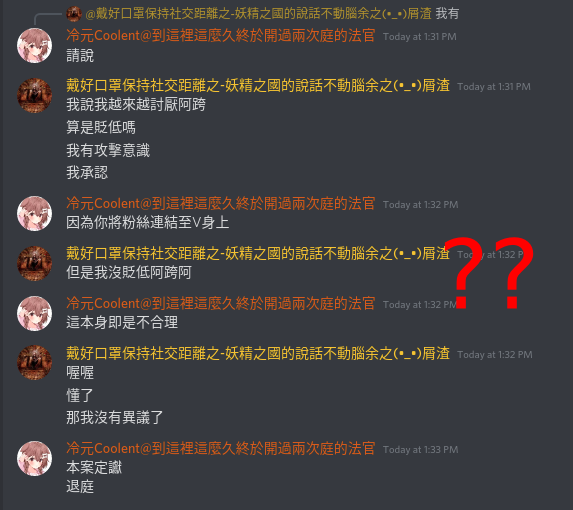Click the dark avatar beside 但是我沒貶低阿跨阿

pos(35,264)
